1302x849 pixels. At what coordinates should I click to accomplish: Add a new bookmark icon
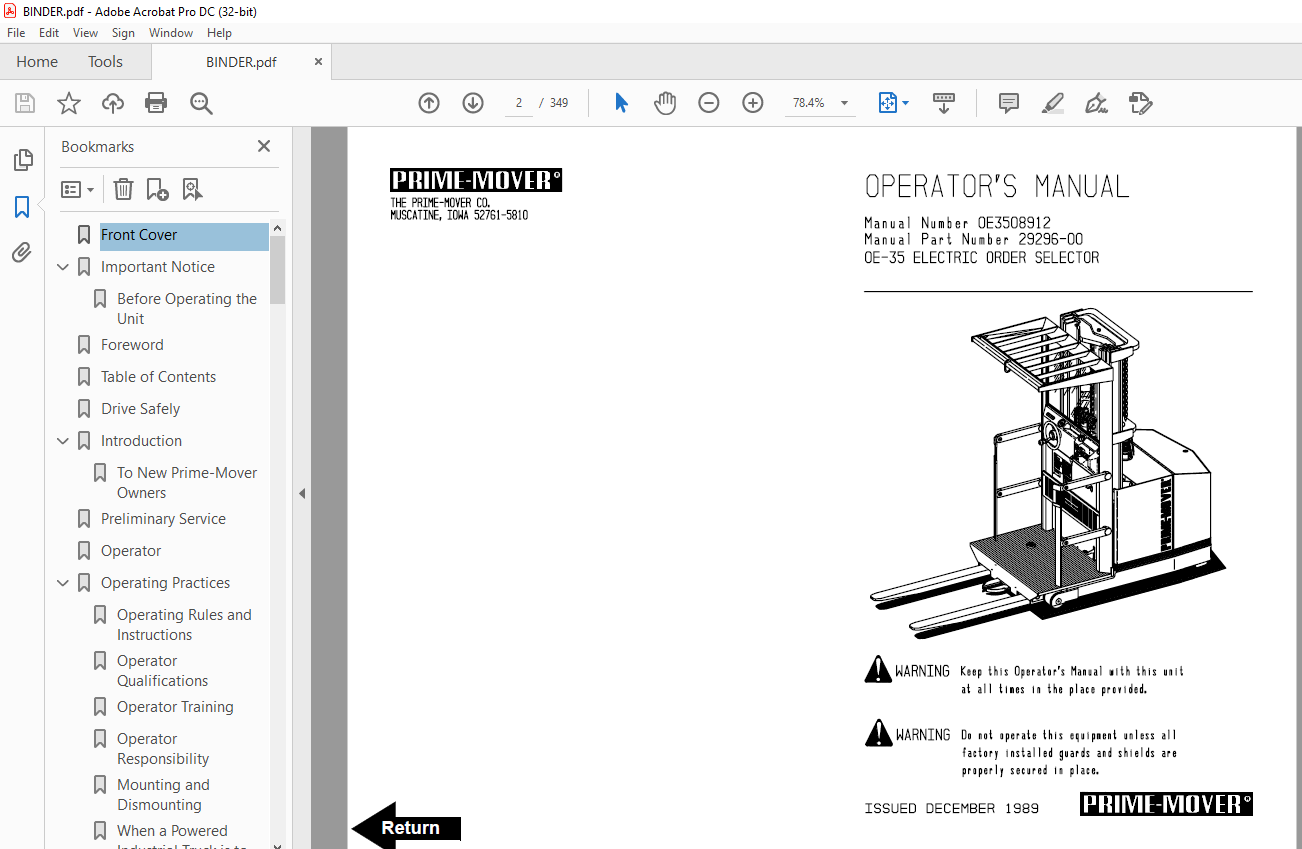tap(157, 189)
